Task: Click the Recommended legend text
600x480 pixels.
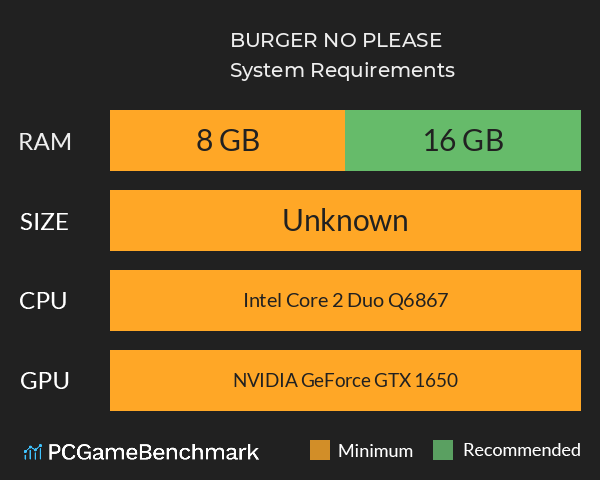Action: click(x=521, y=450)
